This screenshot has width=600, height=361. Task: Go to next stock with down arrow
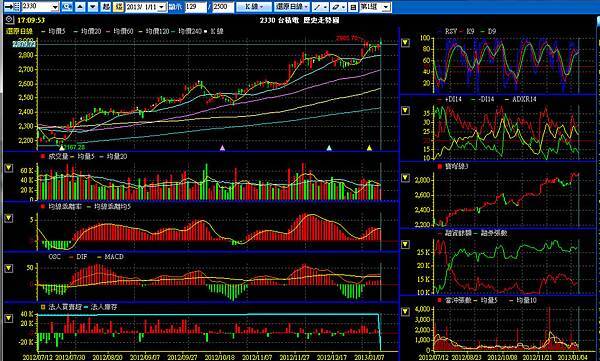pos(93,7)
